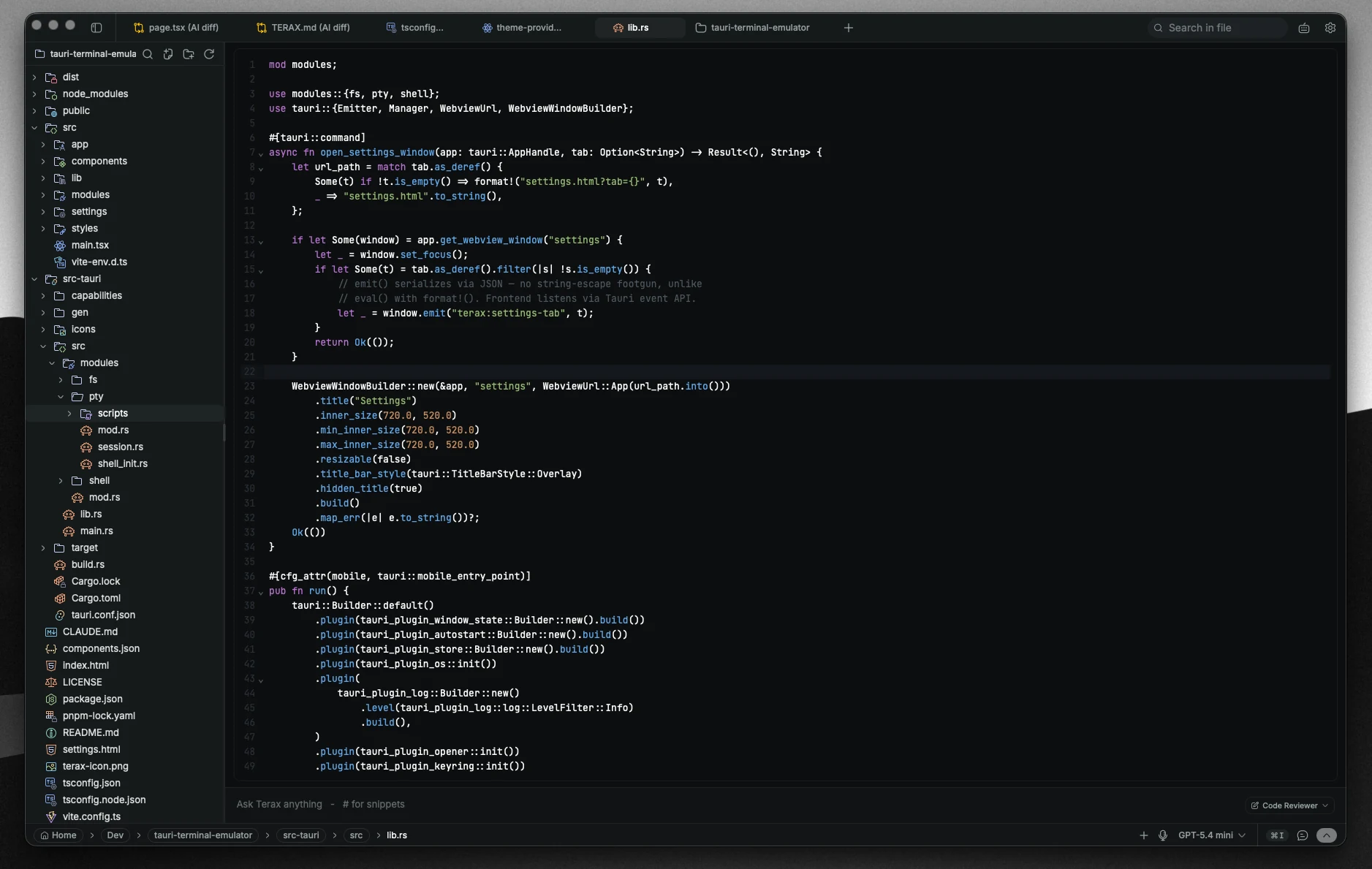
Task: Open settings gear in top bar
Action: click(1330, 28)
